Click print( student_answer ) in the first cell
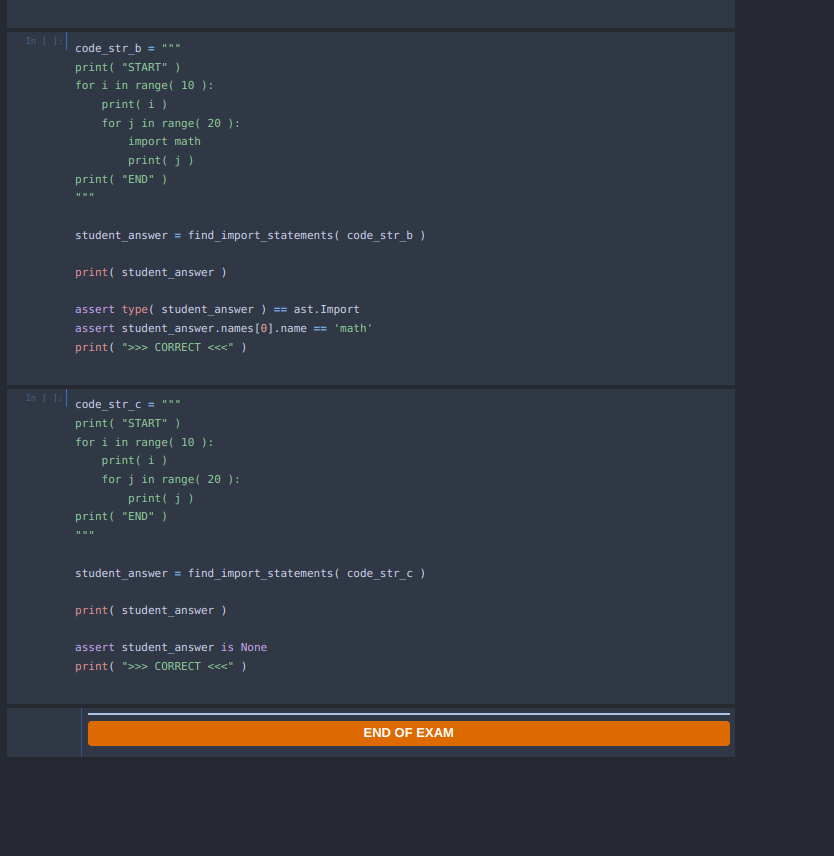834x856 pixels. 151,272
